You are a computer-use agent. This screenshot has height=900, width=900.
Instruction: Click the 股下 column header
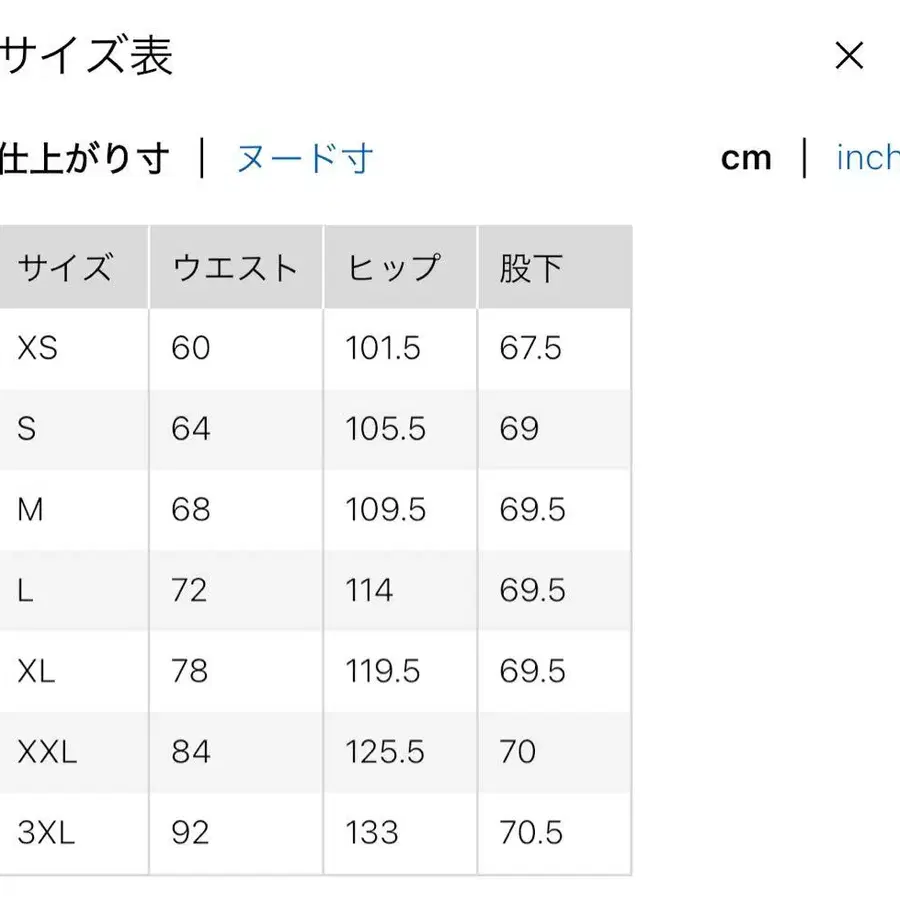point(532,267)
